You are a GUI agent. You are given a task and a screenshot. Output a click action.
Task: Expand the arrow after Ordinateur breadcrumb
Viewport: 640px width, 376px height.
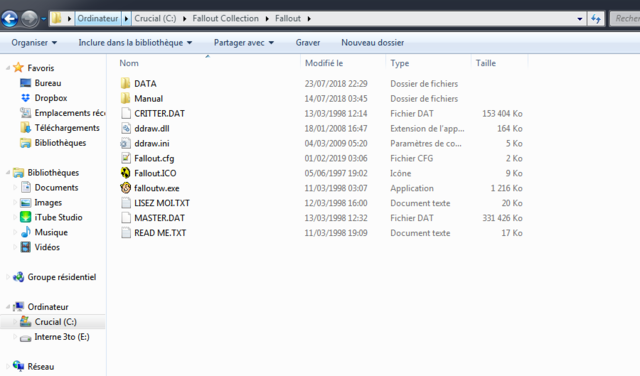pos(126,18)
